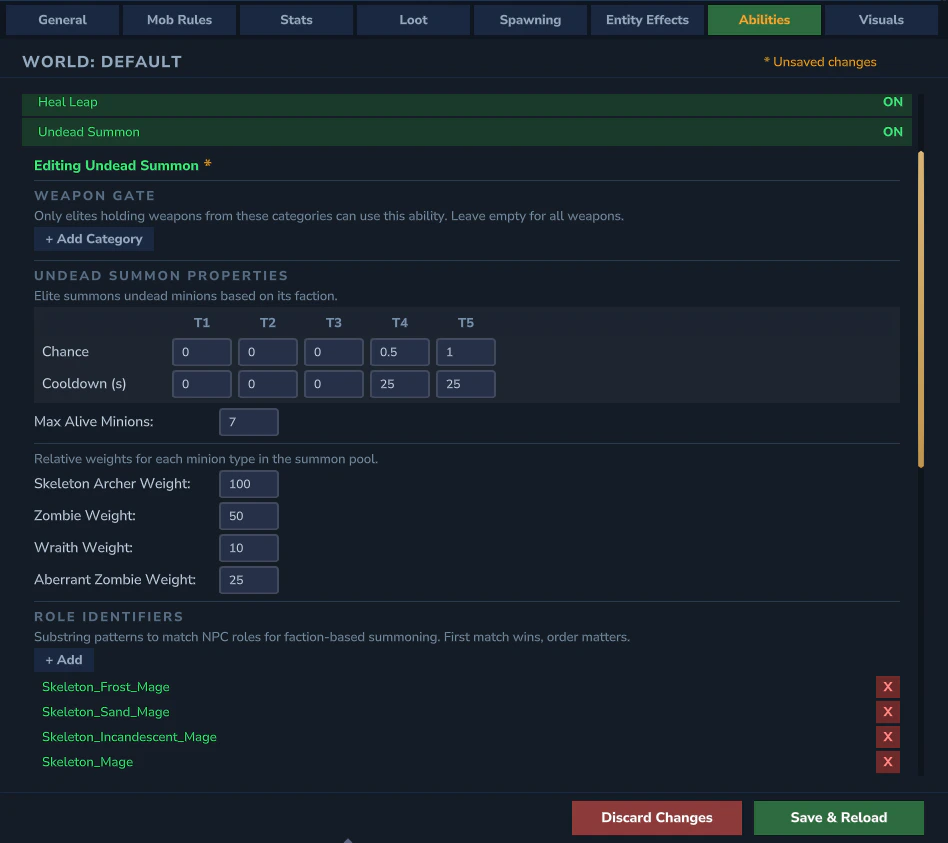Edit the T1 Chance field

pyautogui.click(x=202, y=352)
